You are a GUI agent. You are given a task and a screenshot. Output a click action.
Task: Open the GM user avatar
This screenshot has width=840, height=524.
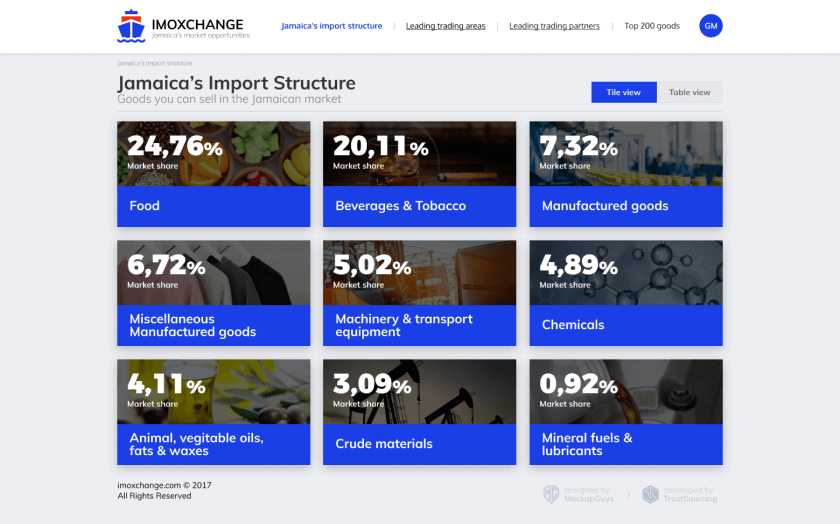click(710, 26)
